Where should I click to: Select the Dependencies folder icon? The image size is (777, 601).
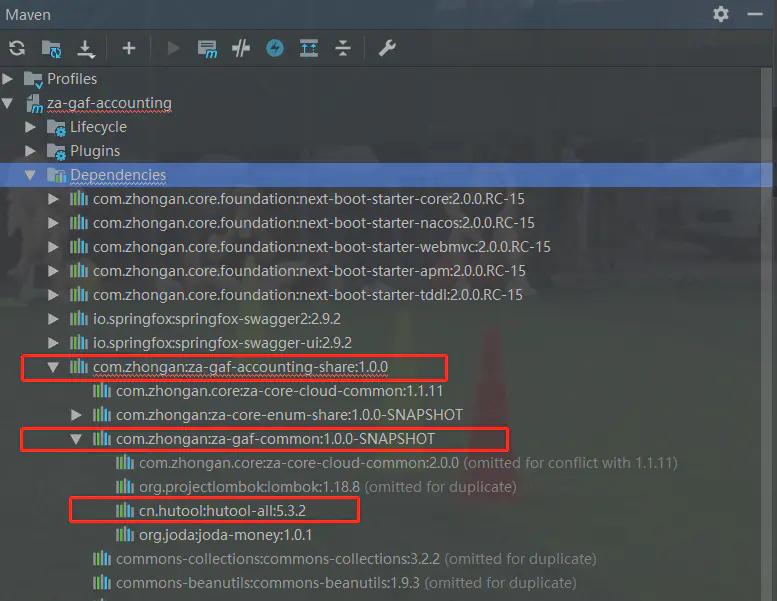(x=56, y=175)
